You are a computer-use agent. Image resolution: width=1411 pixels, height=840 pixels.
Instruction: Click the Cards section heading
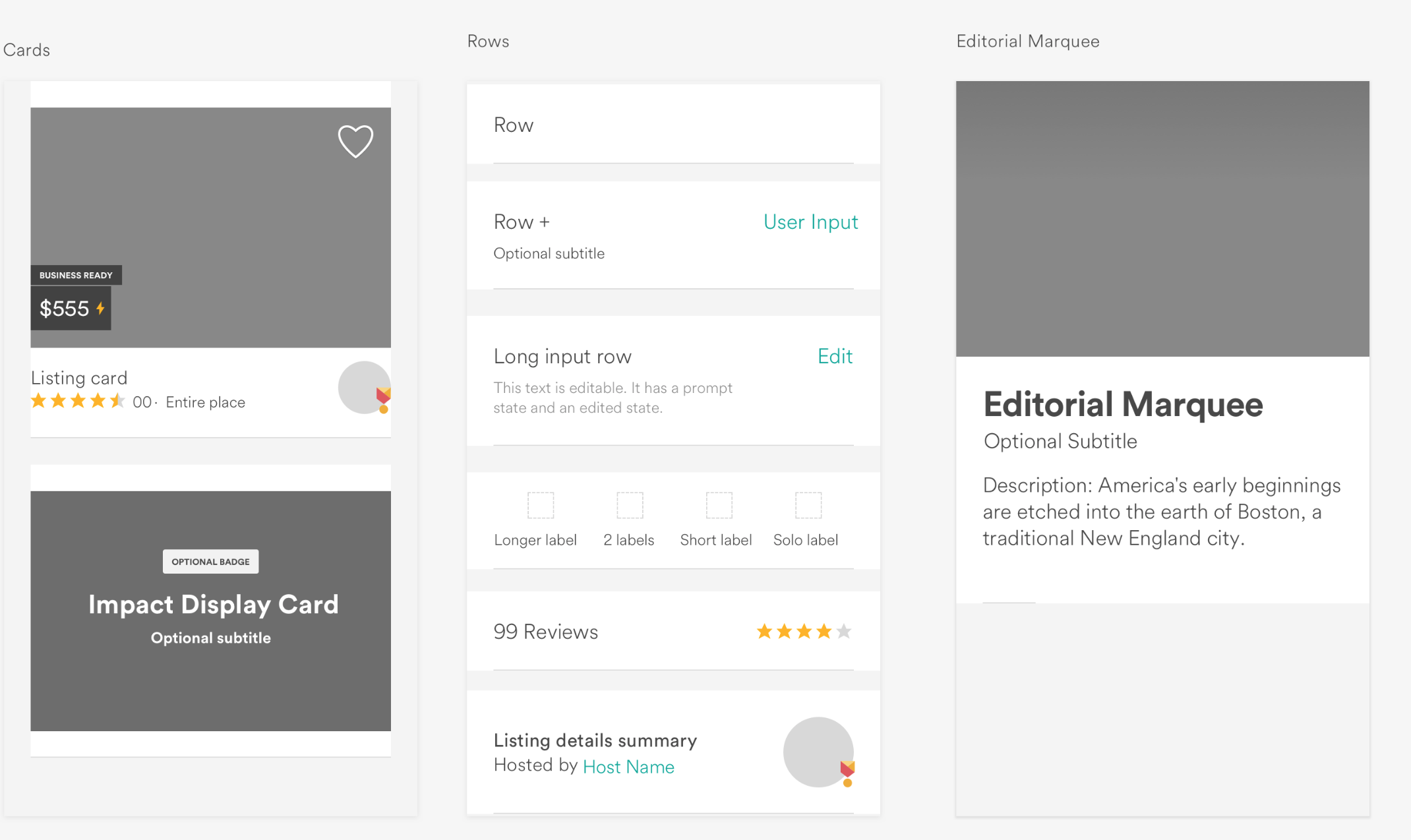click(26, 50)
